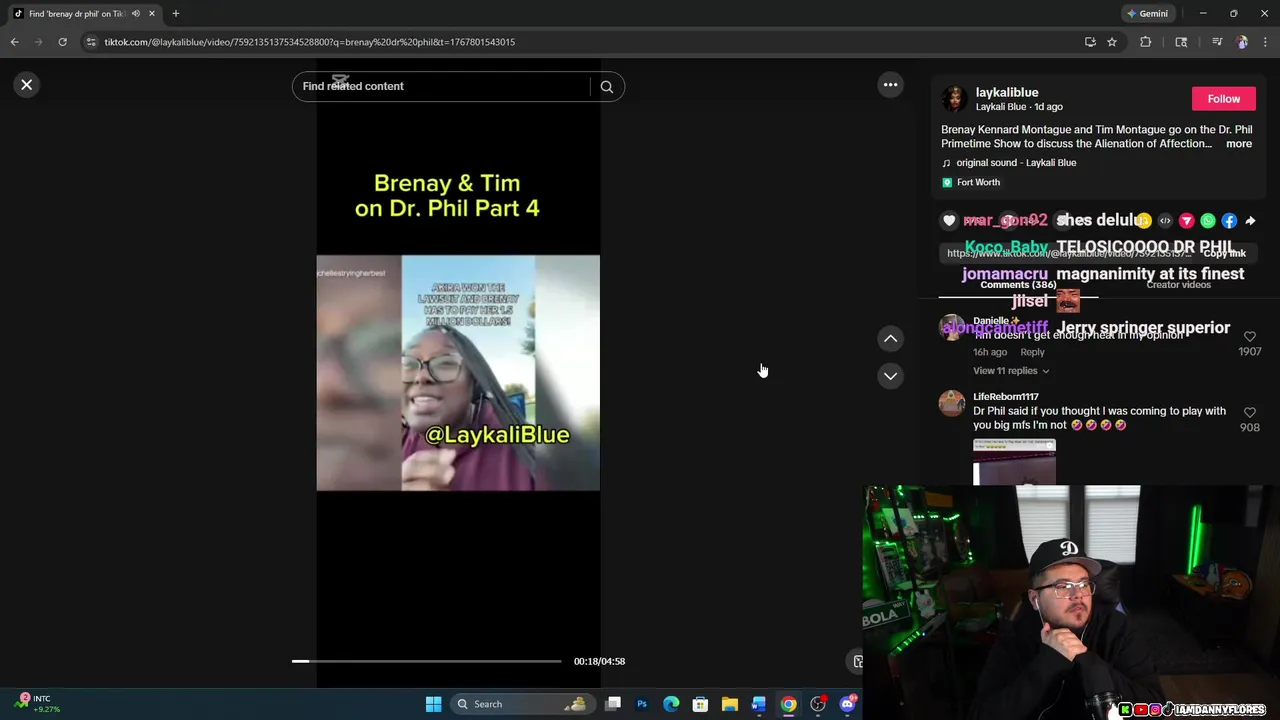Open Gemini in Chrome
The height and width of the screenshot is (720, 1280).
[x=1147, y=14]
